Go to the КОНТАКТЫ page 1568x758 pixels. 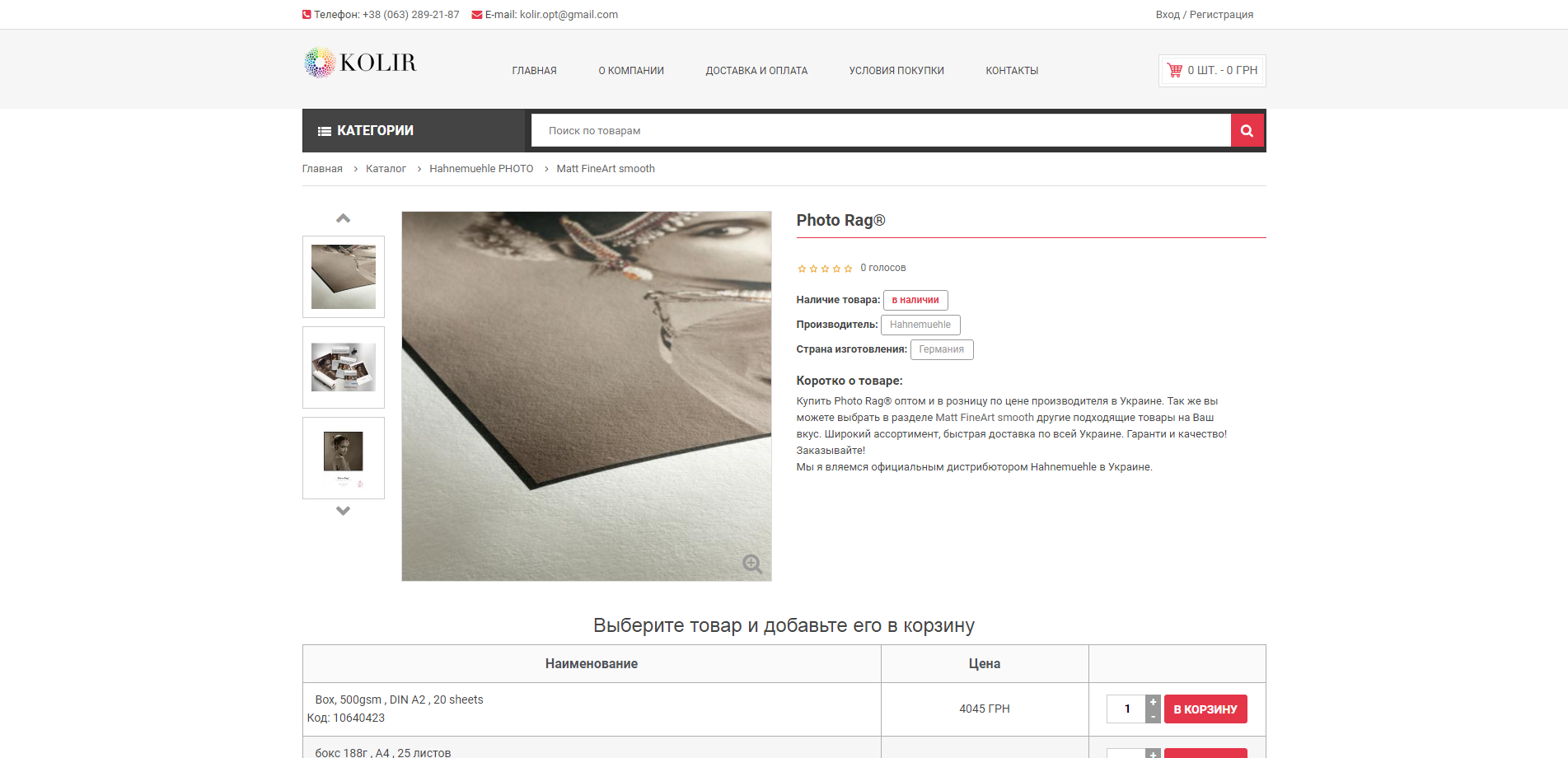1011,71
